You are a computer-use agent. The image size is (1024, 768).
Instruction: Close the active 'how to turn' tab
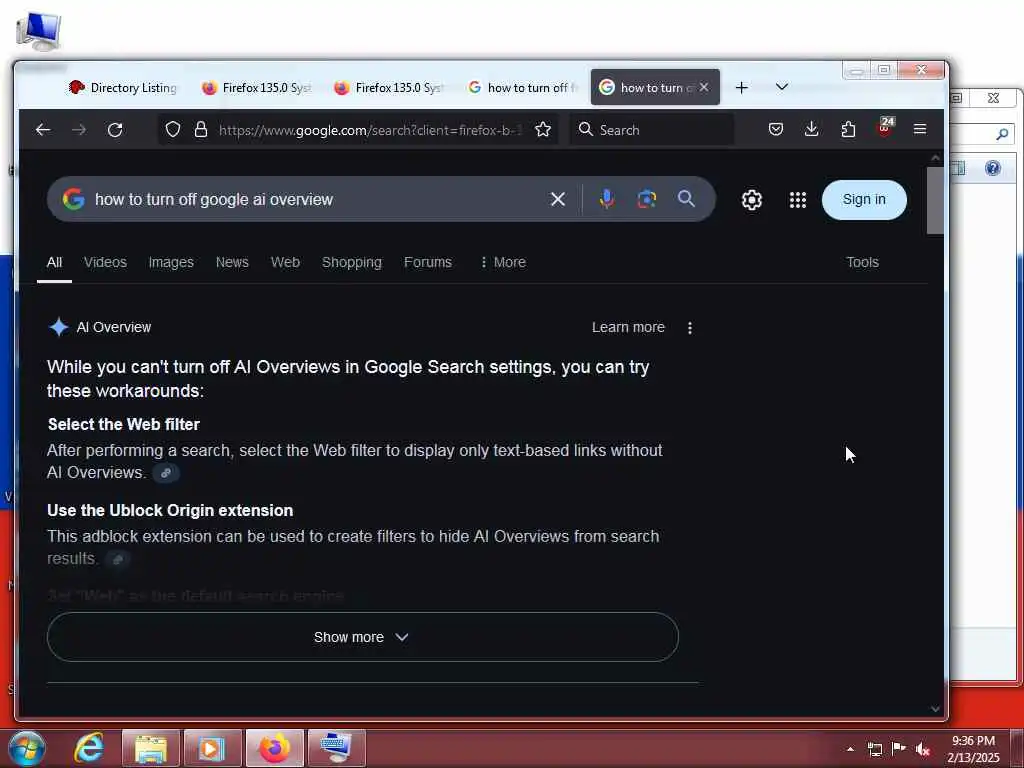click(703, 87)
